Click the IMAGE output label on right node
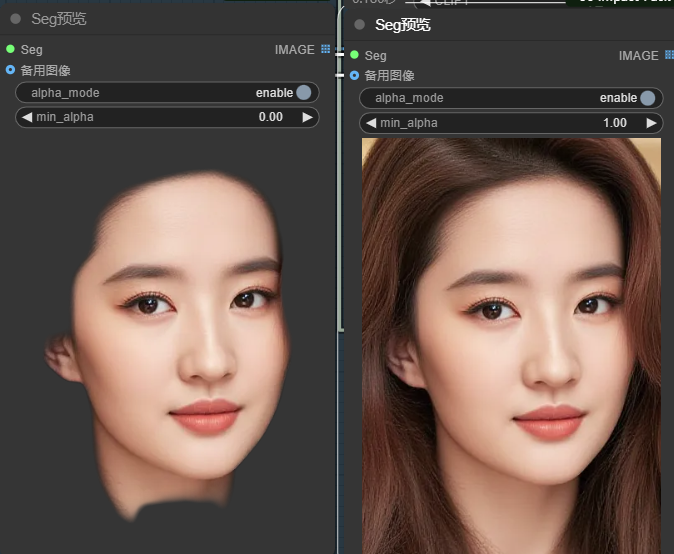Screen dimensions: 674x554 (639, 55)
